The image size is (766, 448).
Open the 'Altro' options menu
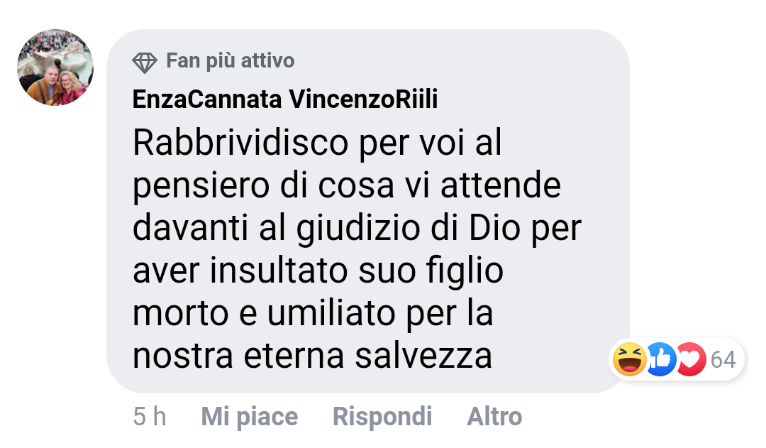click(x=494, y=417)
